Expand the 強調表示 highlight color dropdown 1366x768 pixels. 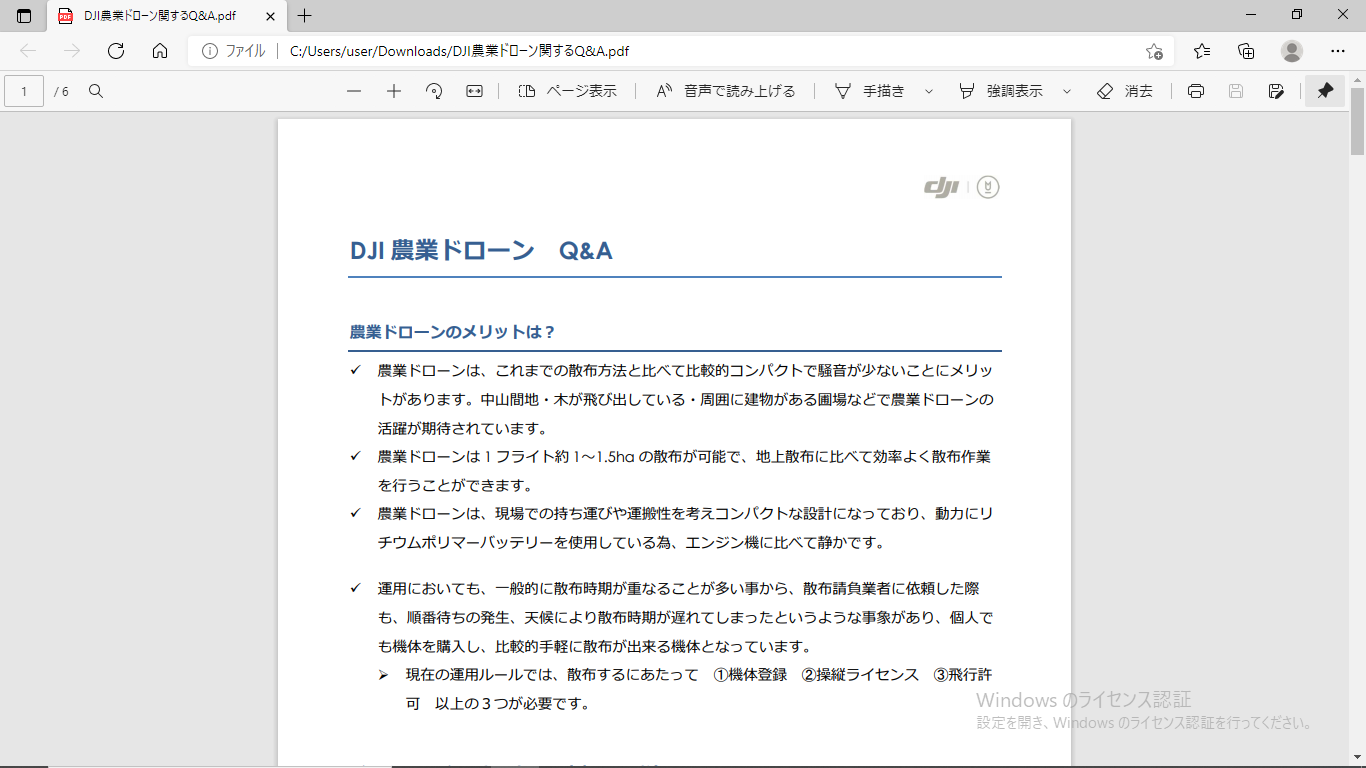coord(1066,91)
